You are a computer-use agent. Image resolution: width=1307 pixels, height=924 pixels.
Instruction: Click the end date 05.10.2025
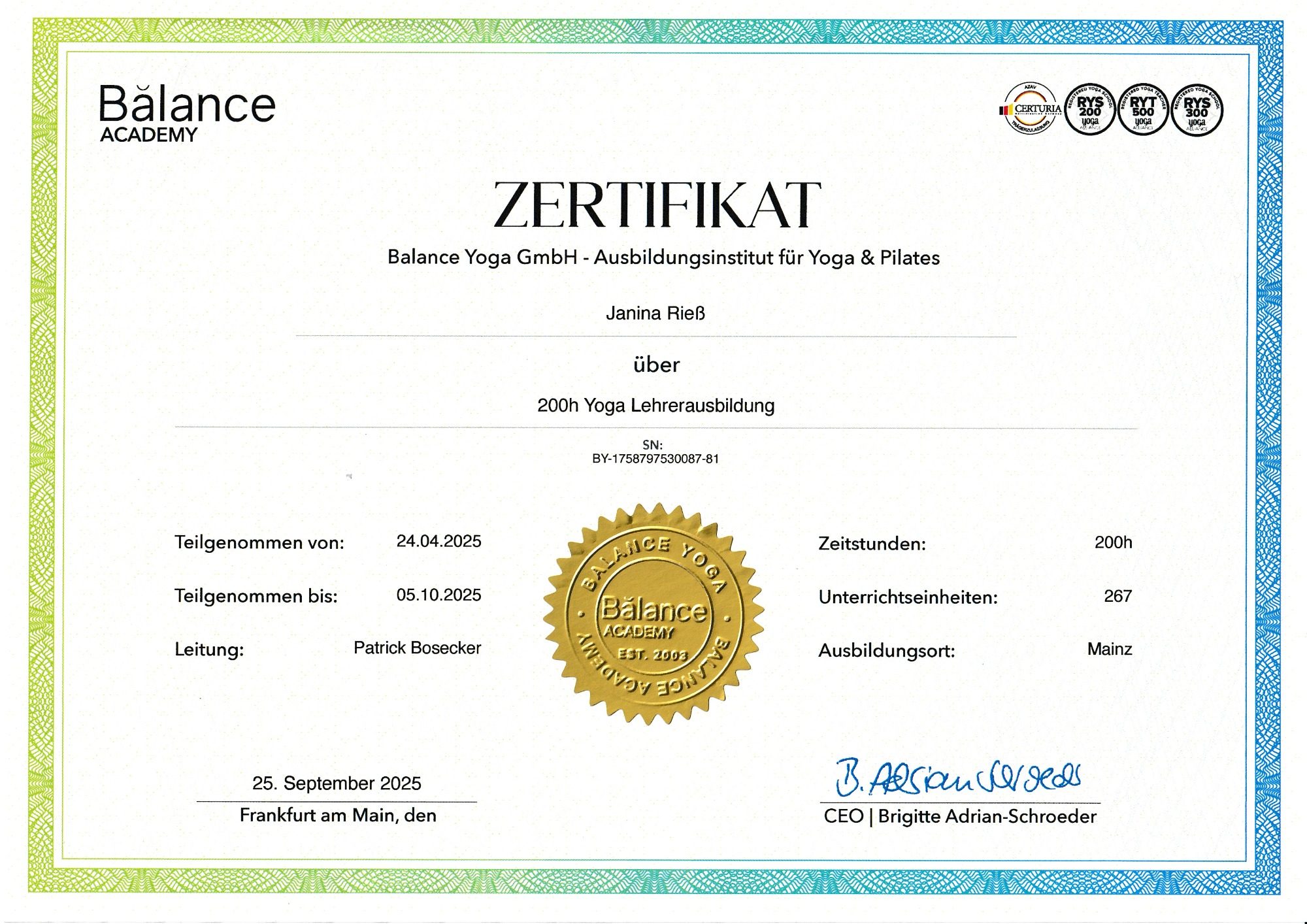tap(438, 595)
